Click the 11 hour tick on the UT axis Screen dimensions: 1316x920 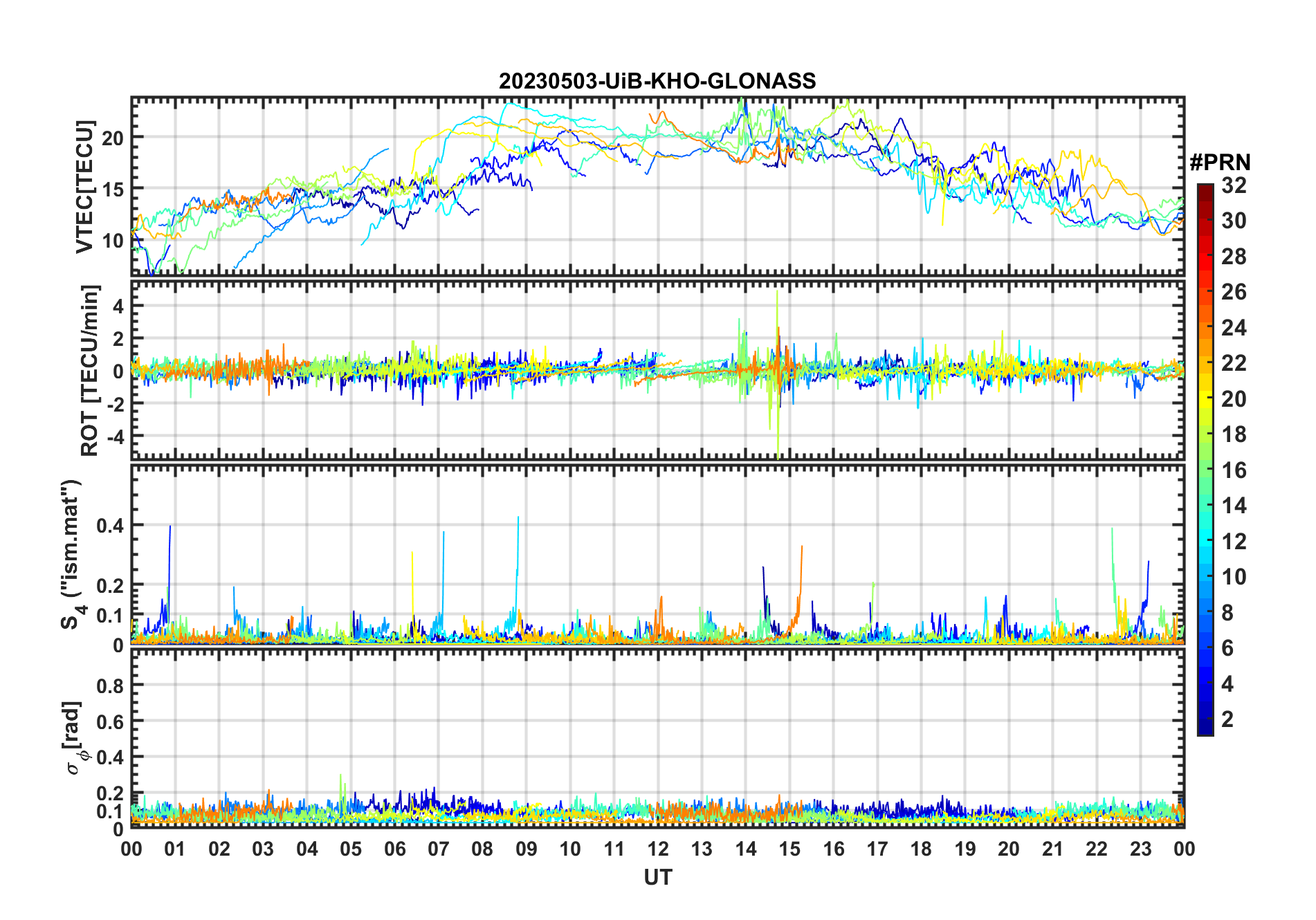tap(614, 849)
